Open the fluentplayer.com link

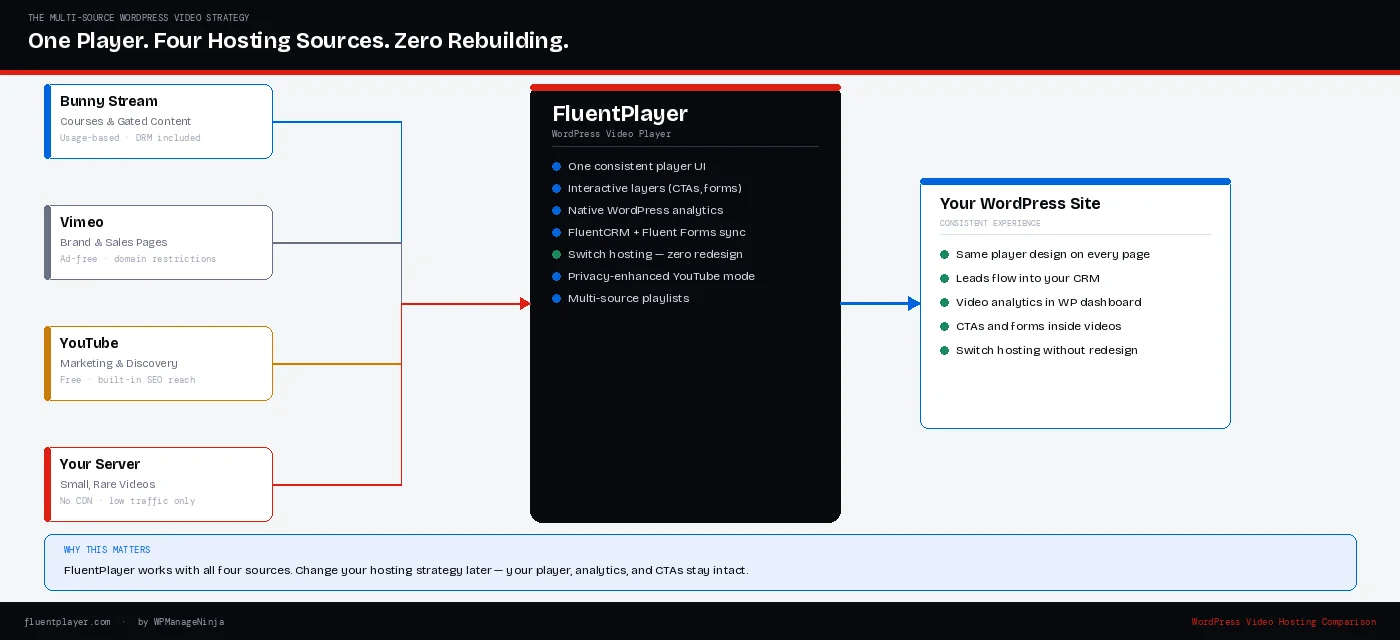[67, 621]
